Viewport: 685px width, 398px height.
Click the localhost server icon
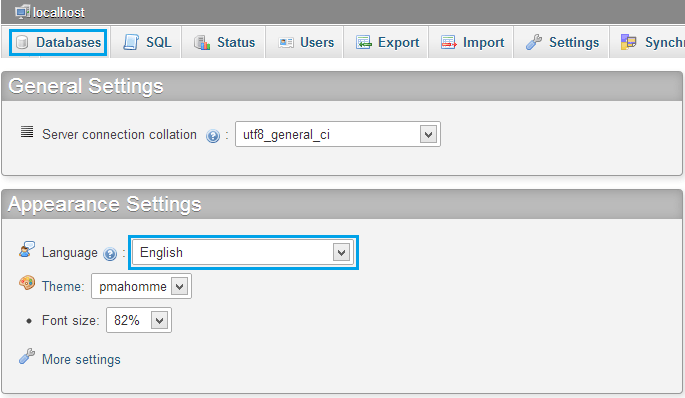(x=23, y=12)
